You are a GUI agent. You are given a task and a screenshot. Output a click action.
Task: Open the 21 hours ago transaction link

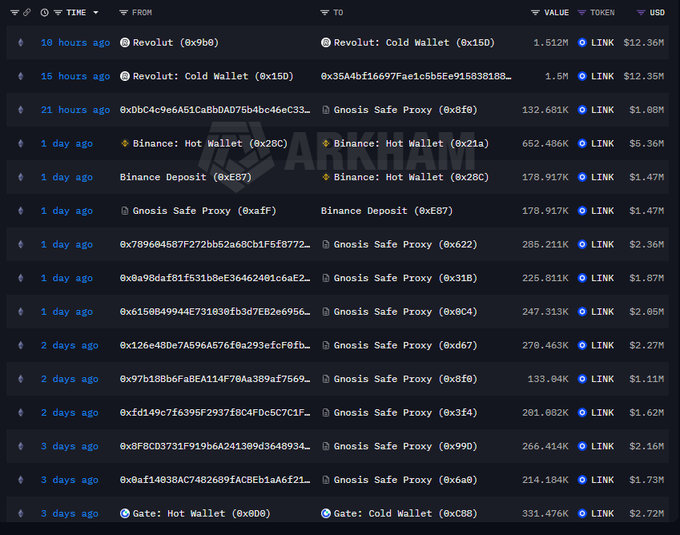pos(75,110)
